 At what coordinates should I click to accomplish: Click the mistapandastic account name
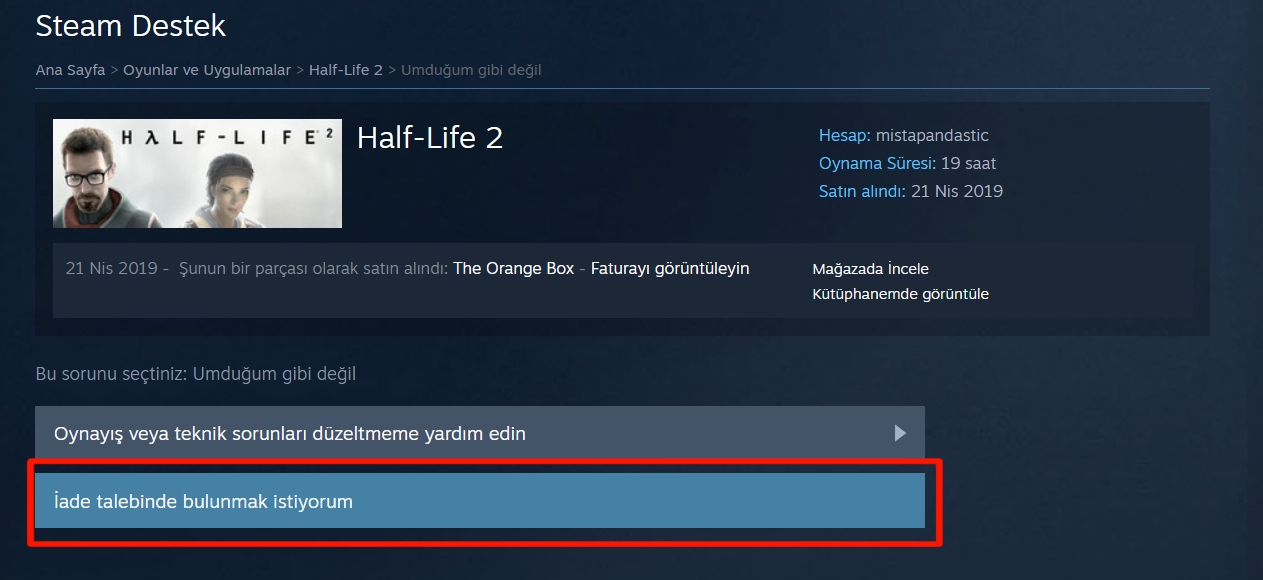(x=932, y=135)
